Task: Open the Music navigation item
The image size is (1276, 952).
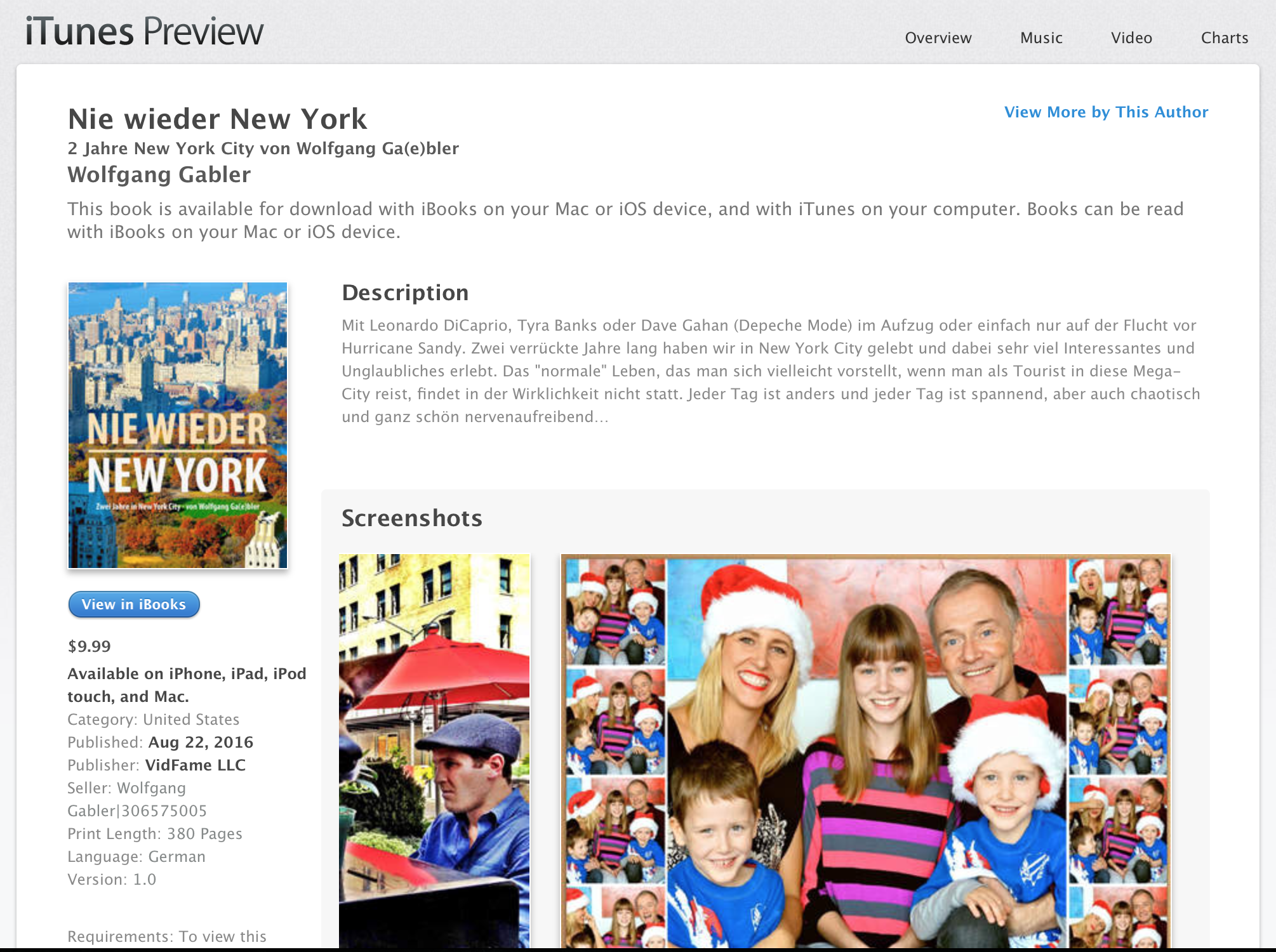Action: pos(1041,38)
